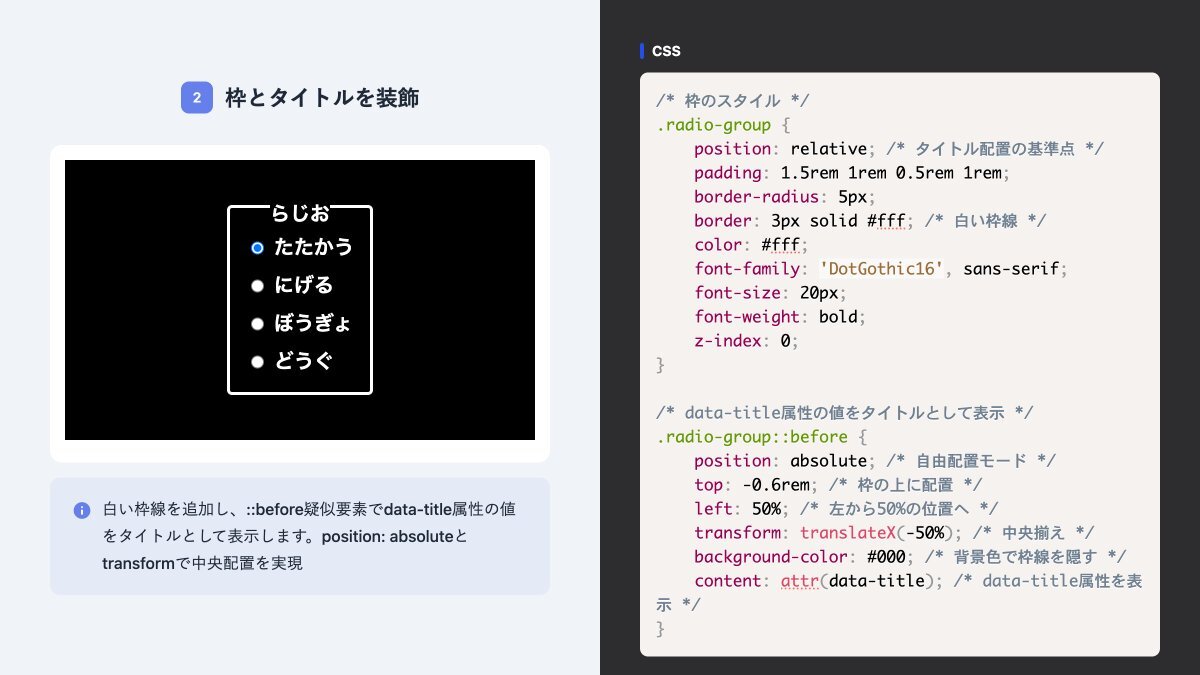
Task: Click the CSS label above the code block
Action: point(666,51)
